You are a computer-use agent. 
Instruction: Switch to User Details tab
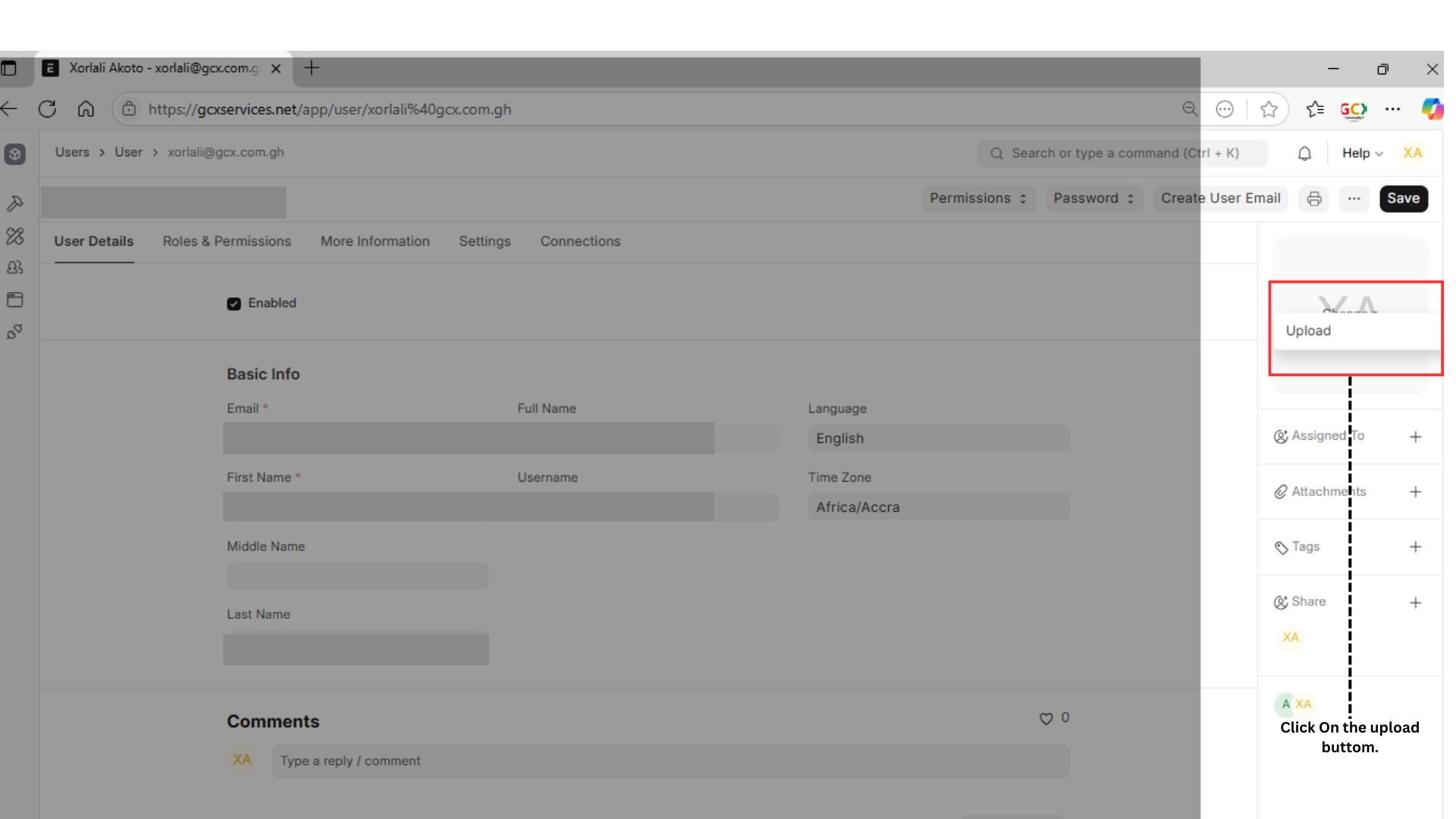(x=94, y=241)
